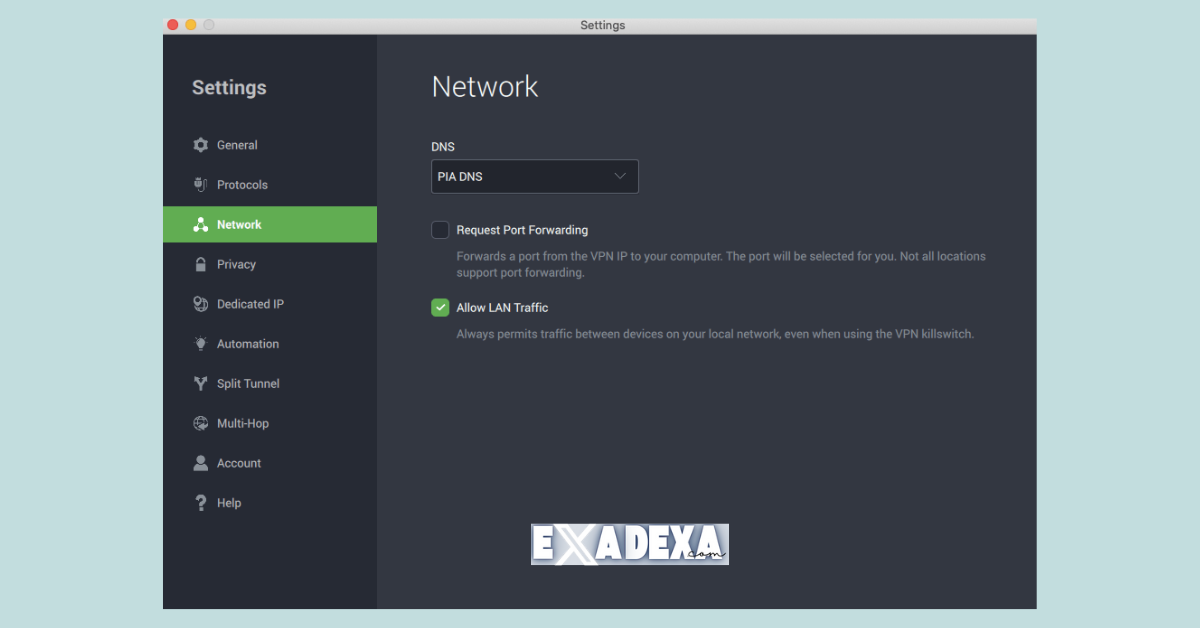Click the Split Tunnel branch icon
The width and height of the screenshot is (1200, 628).
click(x=200, y=383)
